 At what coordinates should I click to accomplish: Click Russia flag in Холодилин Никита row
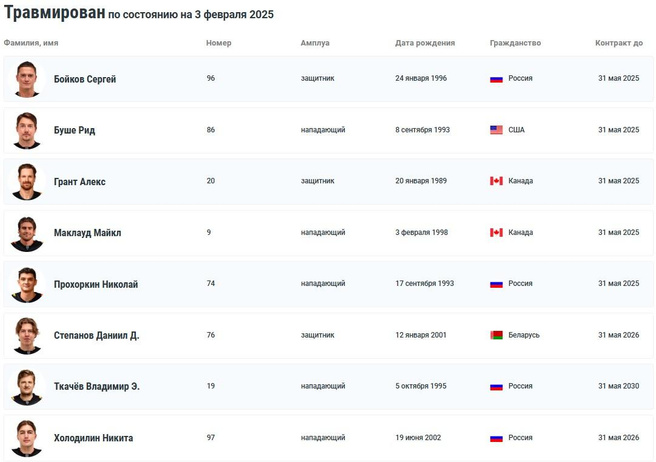pyautogui.click(x=496, y=438)
